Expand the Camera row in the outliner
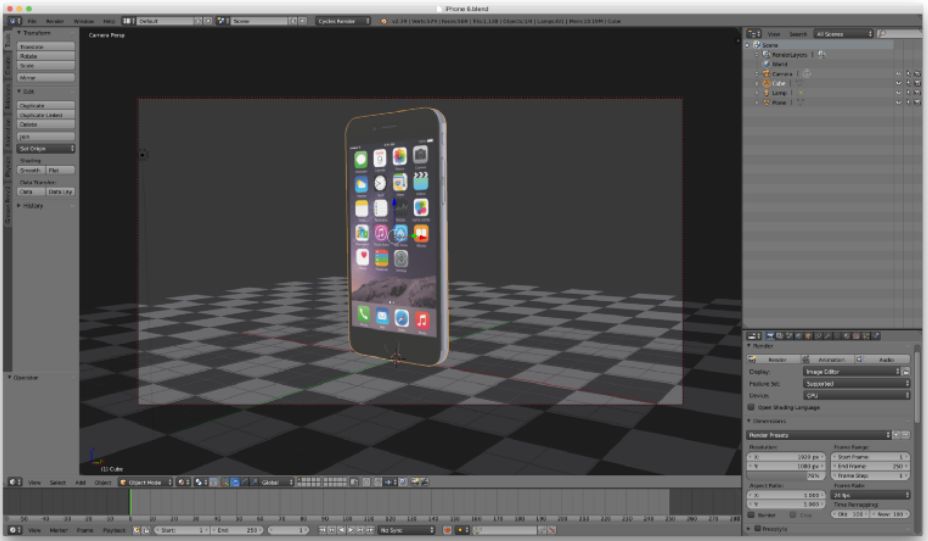This screenshot has width=928, height=541. 757,73
